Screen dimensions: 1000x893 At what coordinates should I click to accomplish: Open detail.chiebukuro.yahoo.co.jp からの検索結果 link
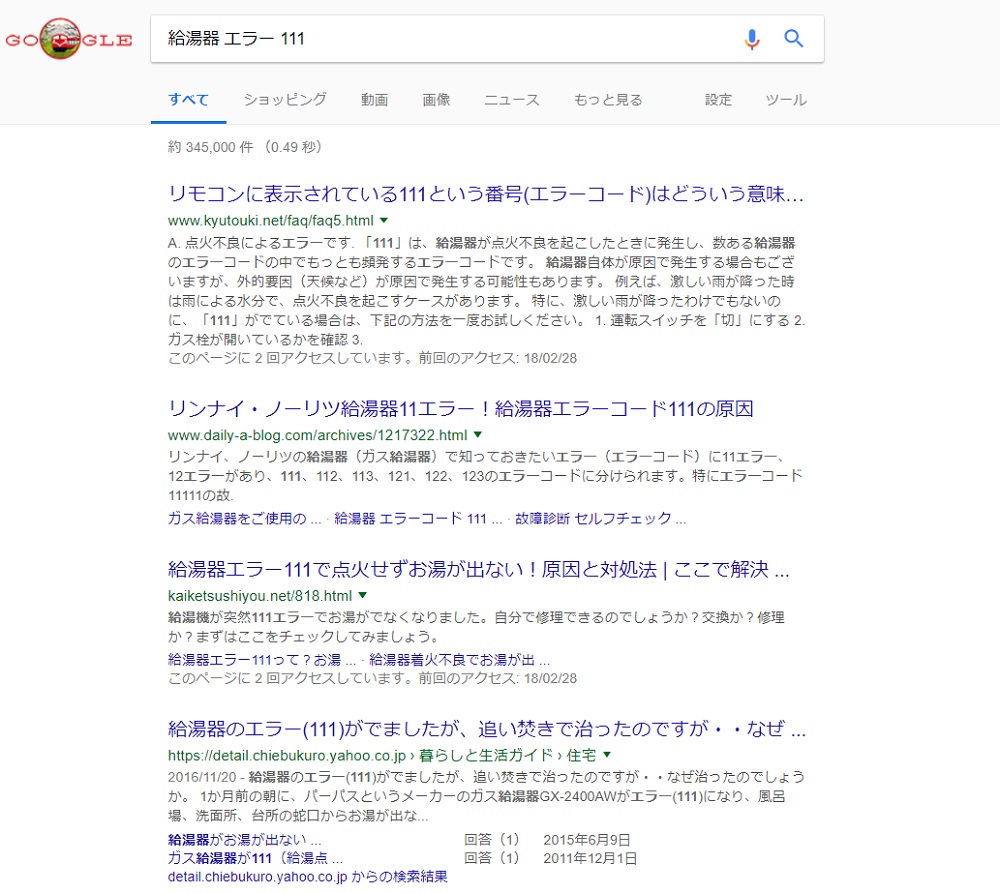[307, 877]
